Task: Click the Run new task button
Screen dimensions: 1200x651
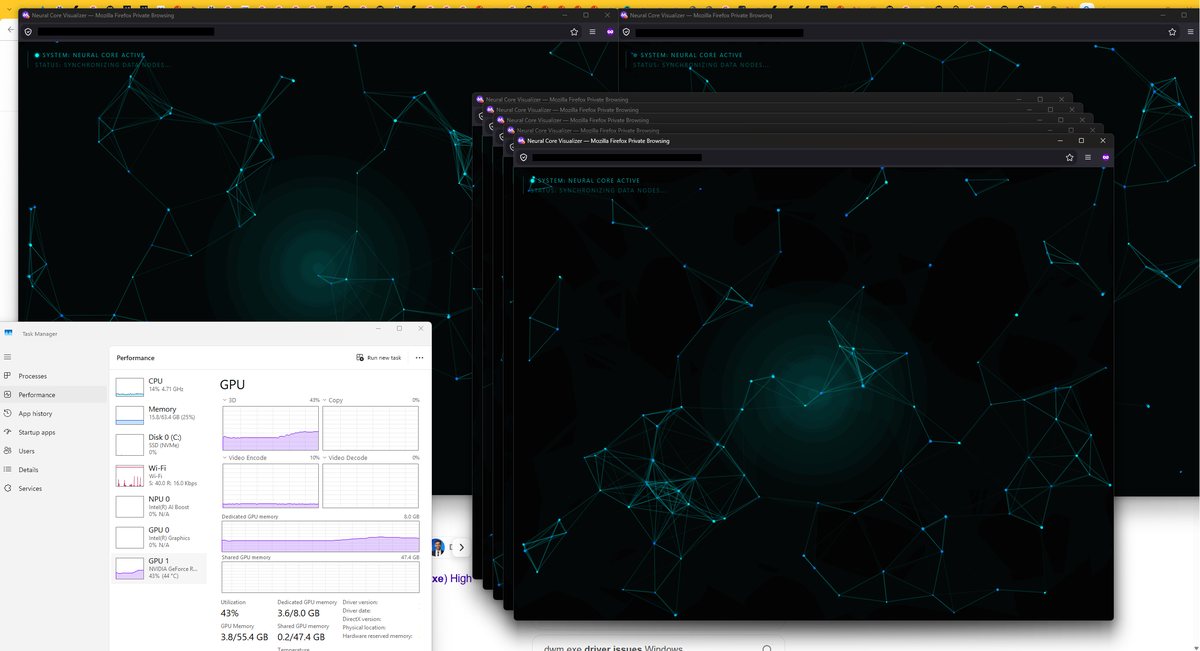Action: pos(379,357)
